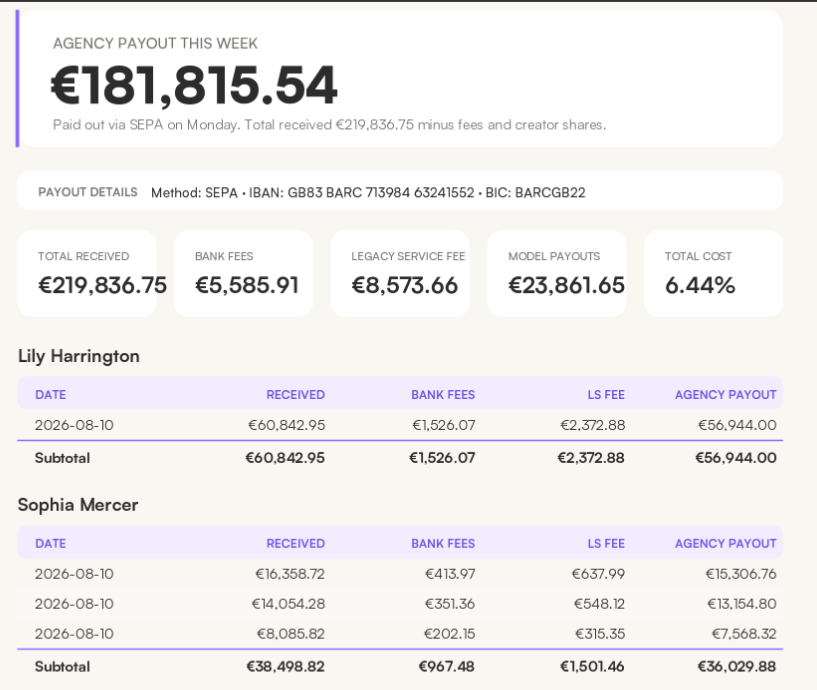Image resolution: width=817 pixels, height=690 pixels.
Task: Select the €13,154.80 agency payout cell
Action: tap(741, 604)
